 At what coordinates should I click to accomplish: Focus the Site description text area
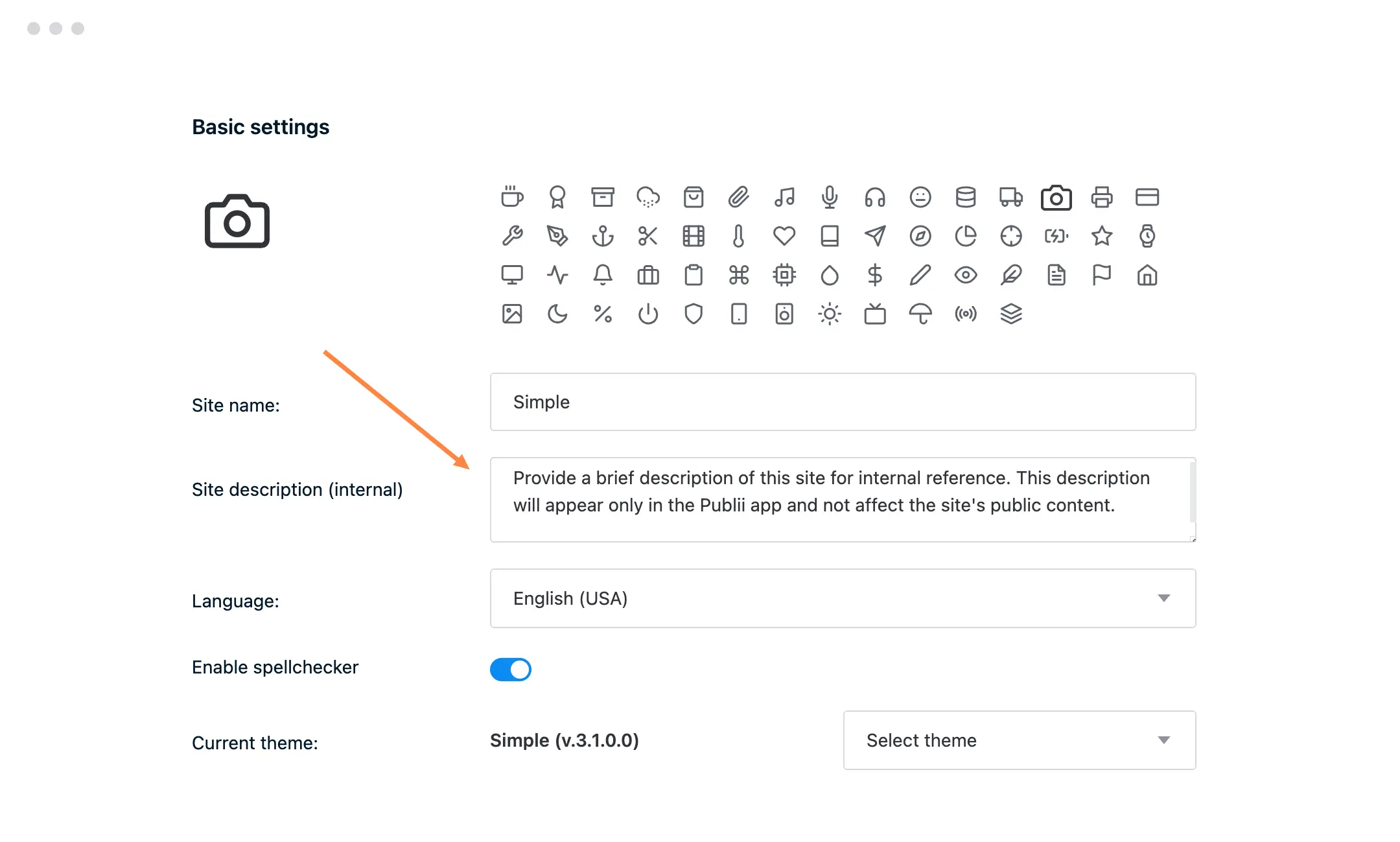[836, 500]
